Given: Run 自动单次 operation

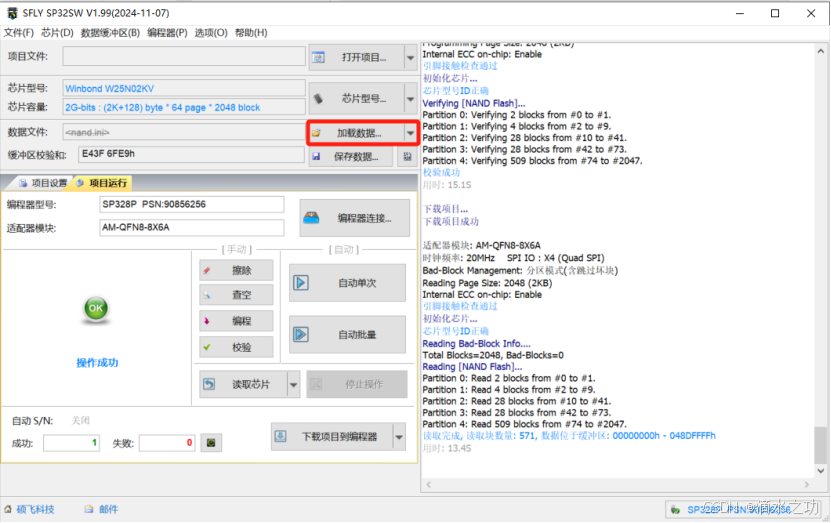Looking at the screenshot, I should 347,283.
